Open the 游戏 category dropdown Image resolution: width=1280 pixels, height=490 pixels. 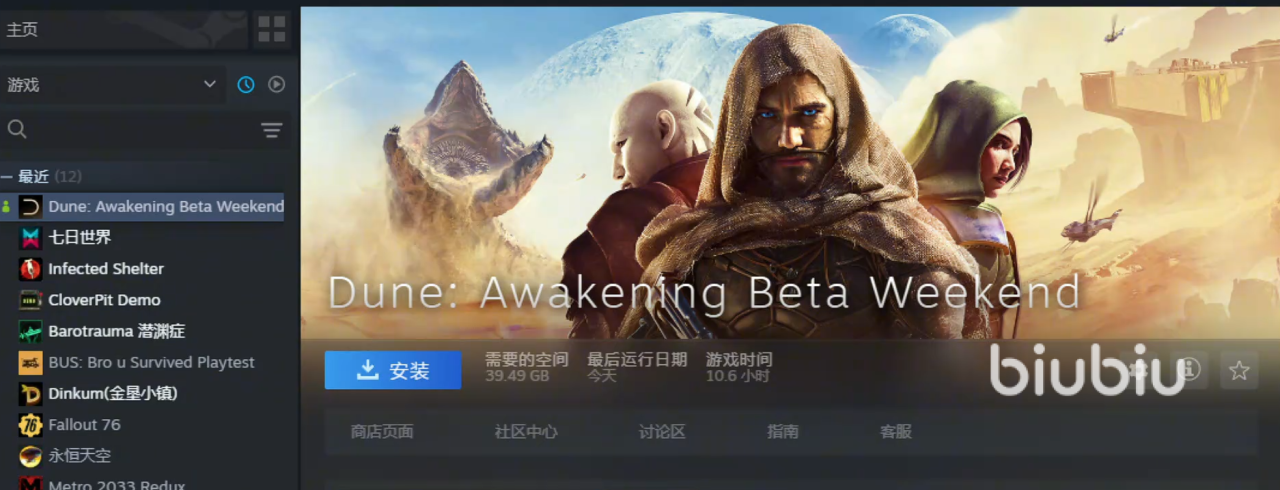(x=113, y=85)
